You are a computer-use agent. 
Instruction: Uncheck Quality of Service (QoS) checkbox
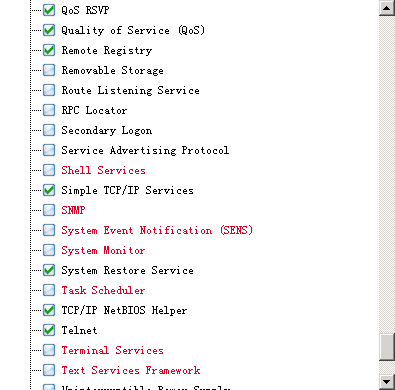click(x=49, y=30)
